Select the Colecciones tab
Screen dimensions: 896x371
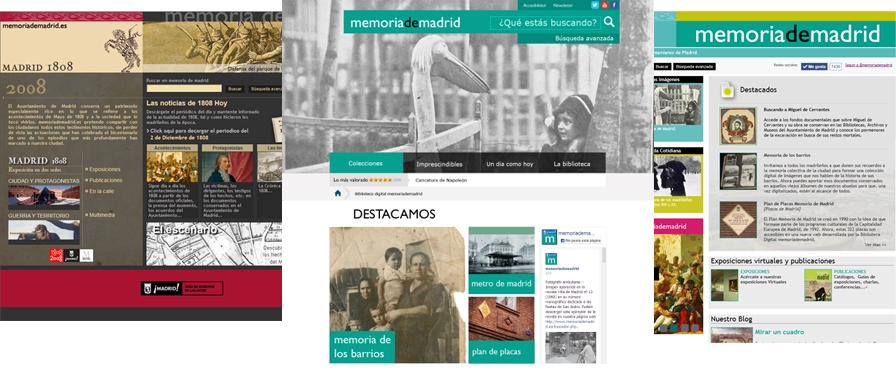366,163
